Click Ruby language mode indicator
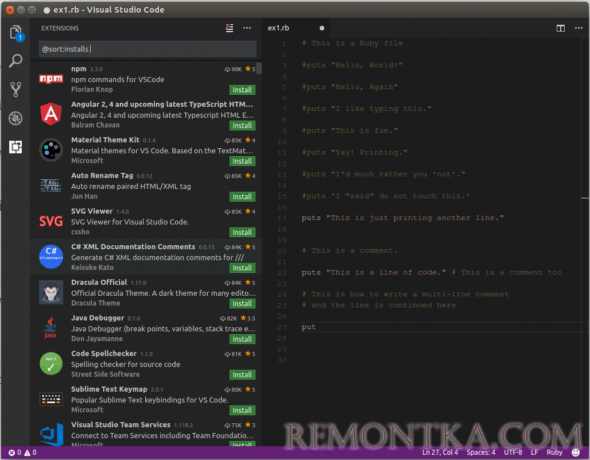The image size is (590, 460). [x=554, y=452]
